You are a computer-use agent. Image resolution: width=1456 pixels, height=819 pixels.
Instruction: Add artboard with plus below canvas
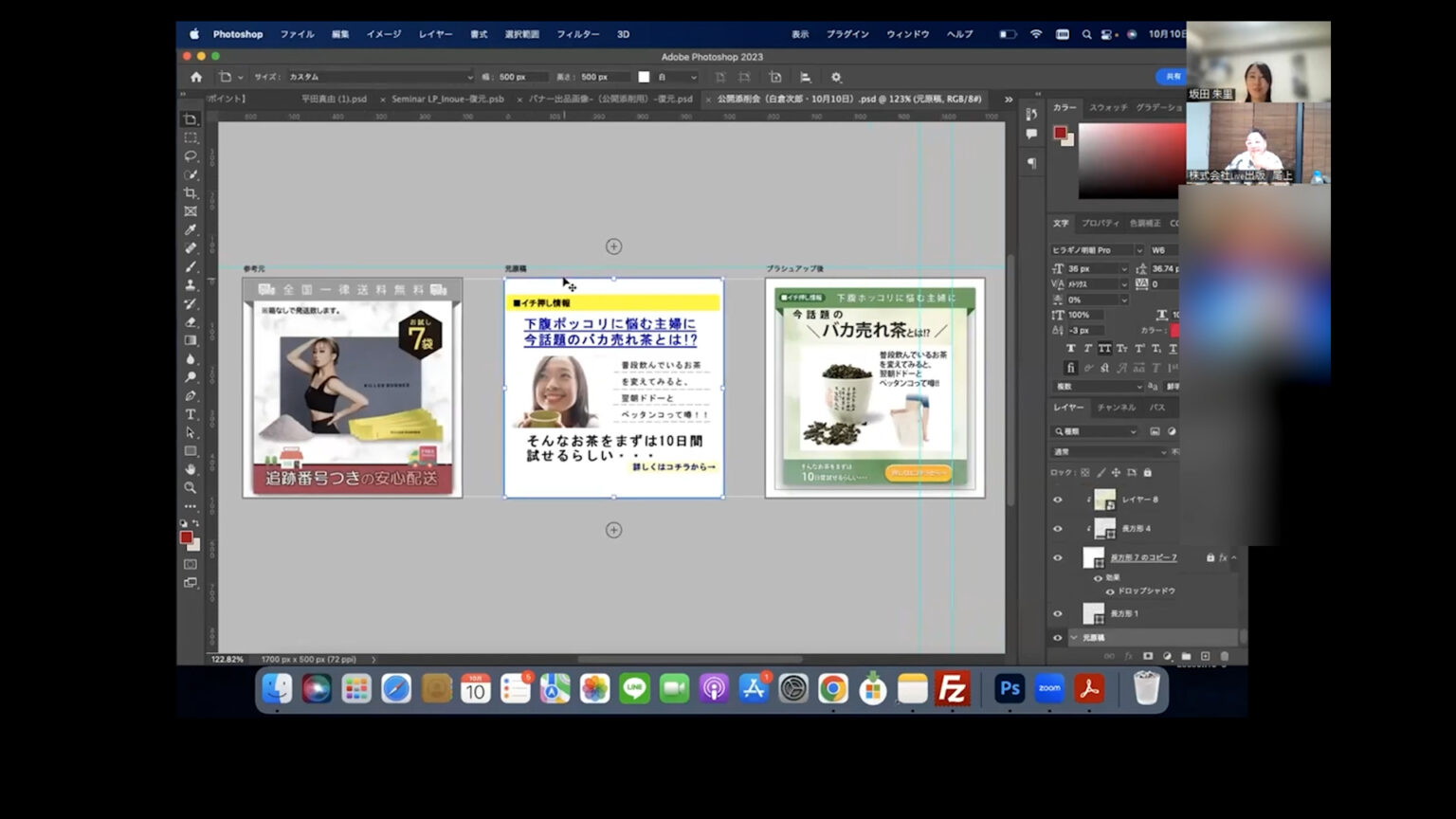613,530
